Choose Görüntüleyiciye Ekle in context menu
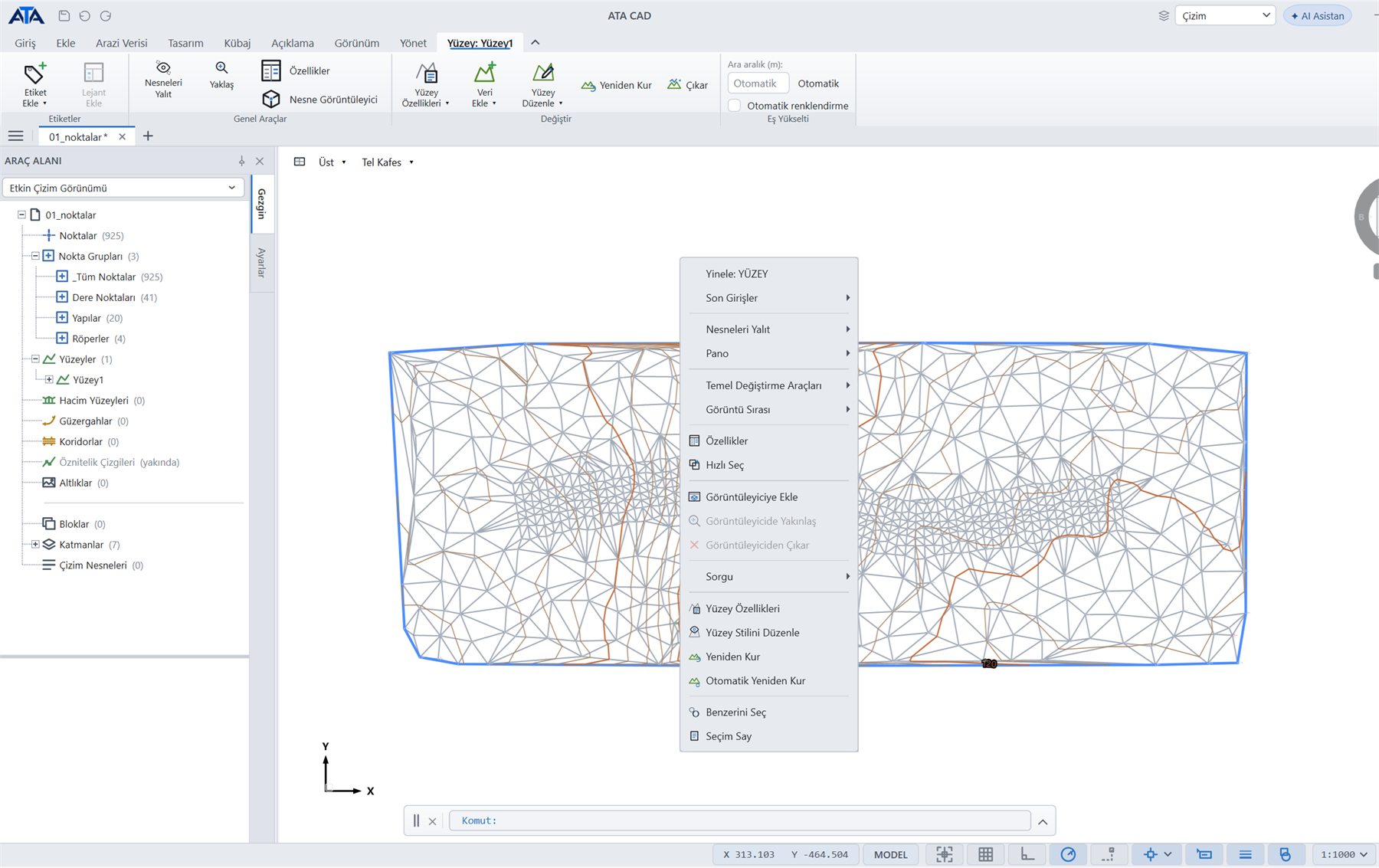The image size is (1379, 868). click(769, 496)
